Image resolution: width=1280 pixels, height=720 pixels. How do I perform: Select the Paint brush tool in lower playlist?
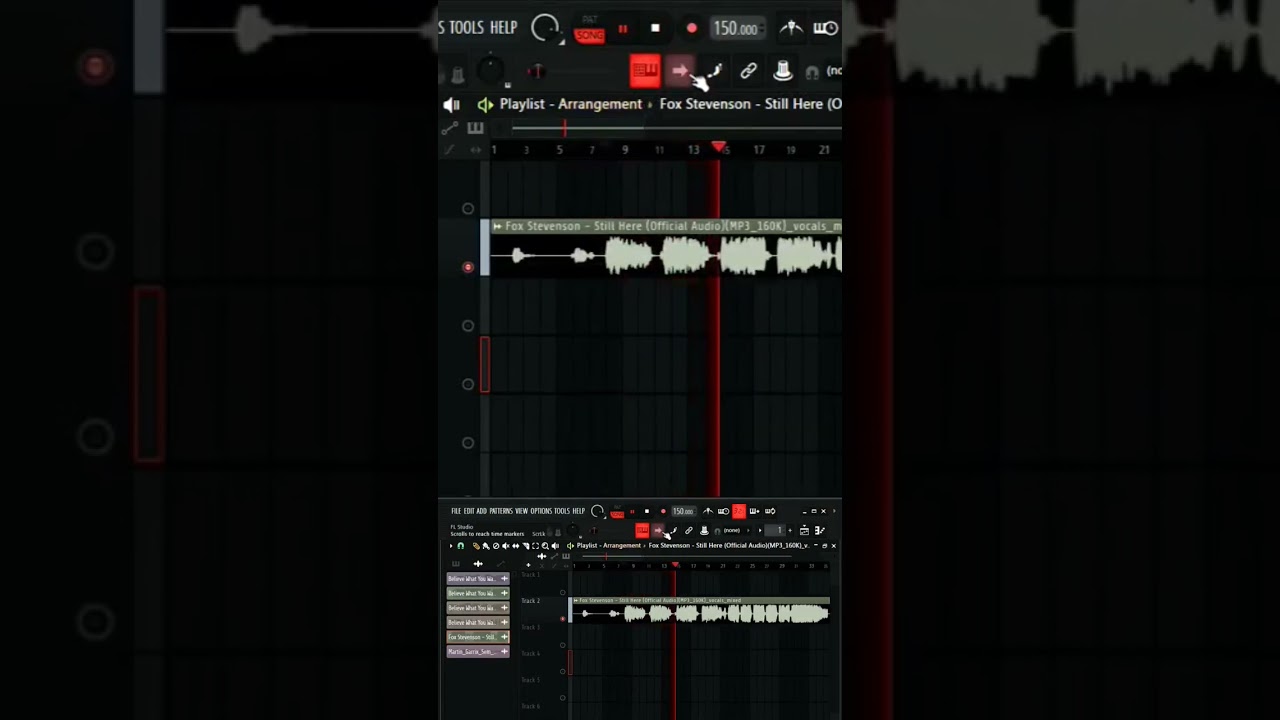tap(486, 546)
